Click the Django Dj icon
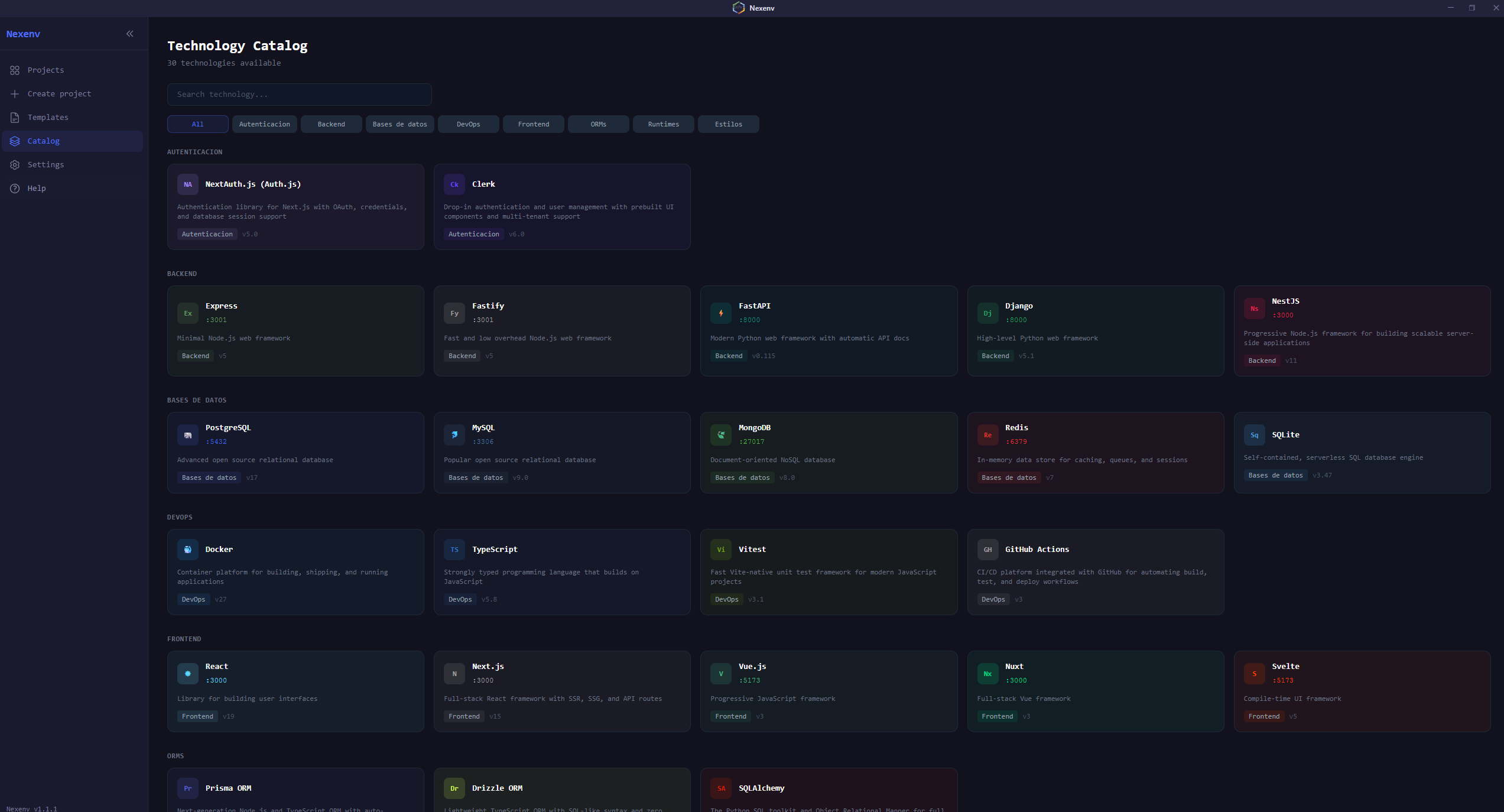 click(x=987, y=313)
